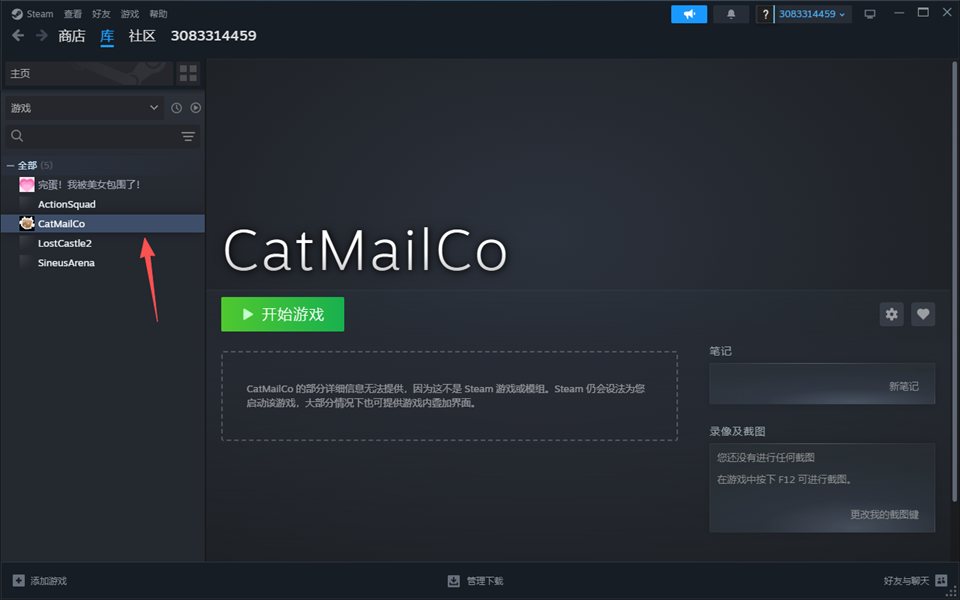Expand the 游戏 filter dropdown

click(x=84, y=108)
